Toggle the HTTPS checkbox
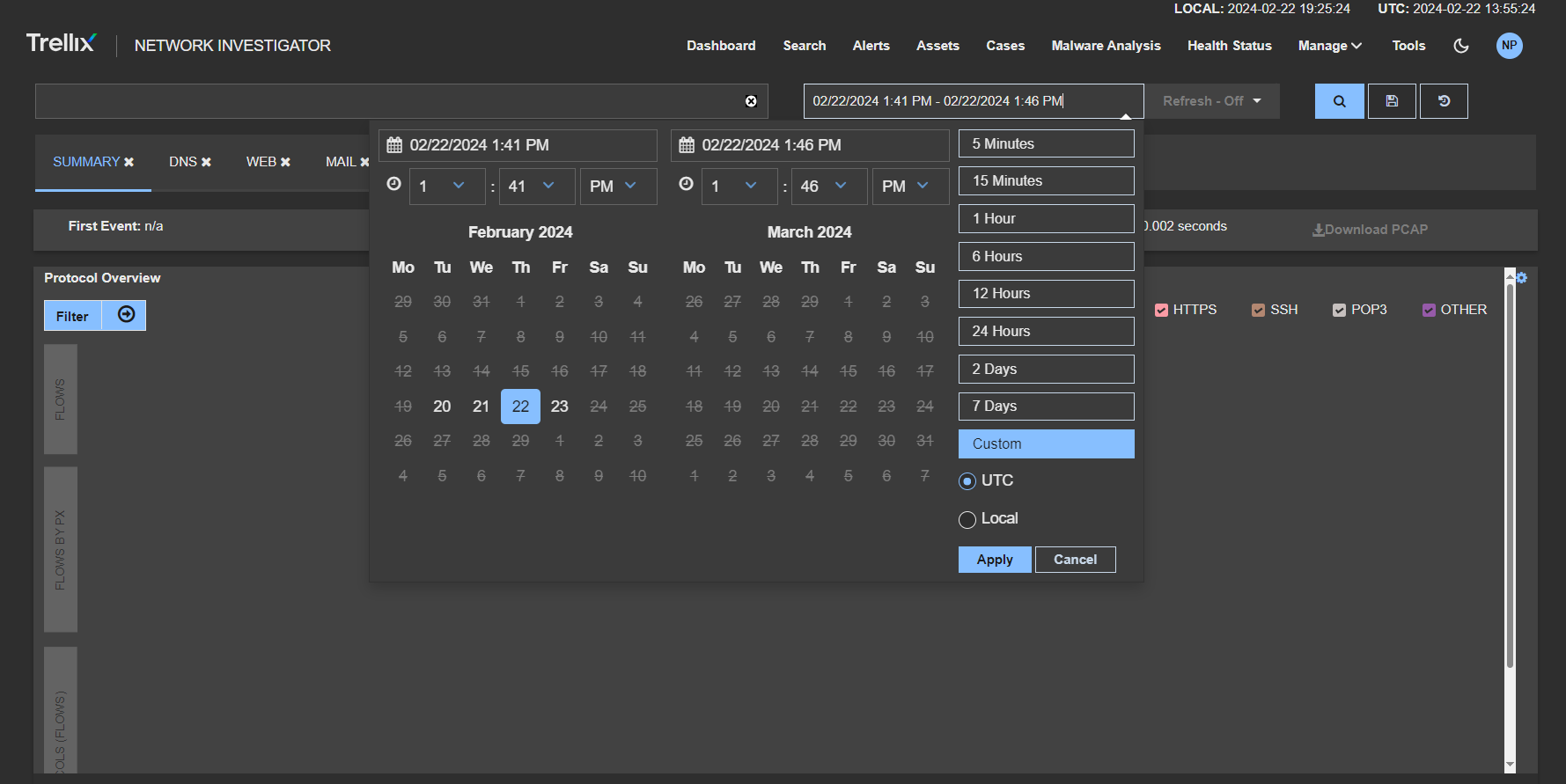Viewport: 1566px width, 784px height. [x=1161, y=310]
